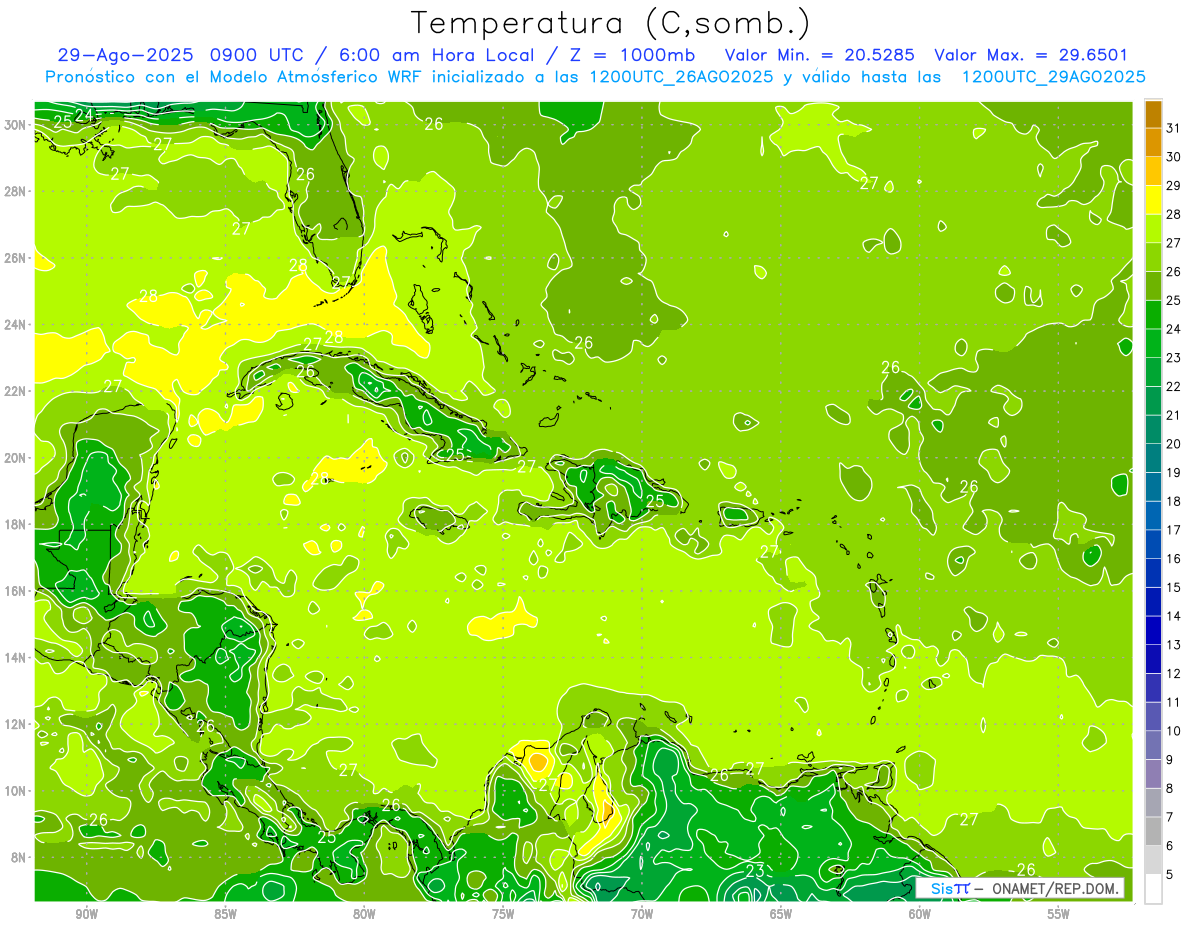Click the legend value '17'

click(x=1173, y=530)
